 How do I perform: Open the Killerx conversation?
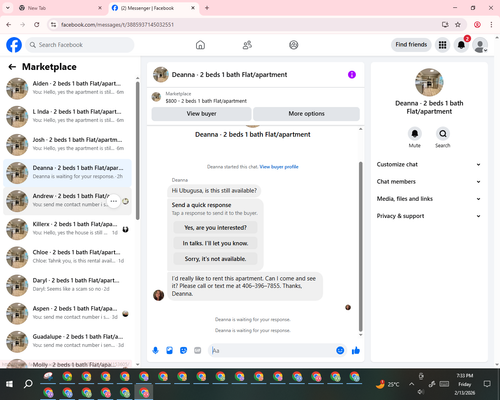point(67,229)
